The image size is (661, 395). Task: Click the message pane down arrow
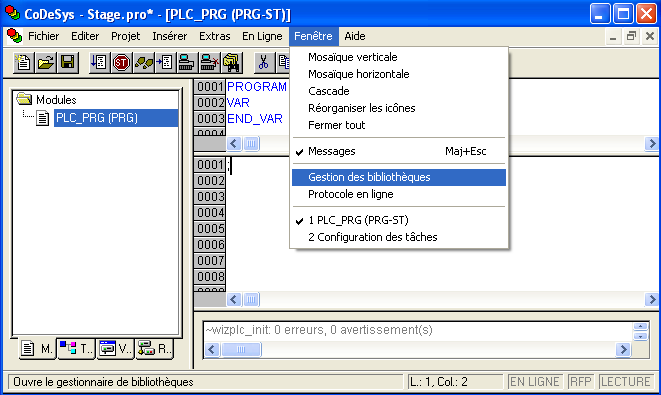coord(640,336)
